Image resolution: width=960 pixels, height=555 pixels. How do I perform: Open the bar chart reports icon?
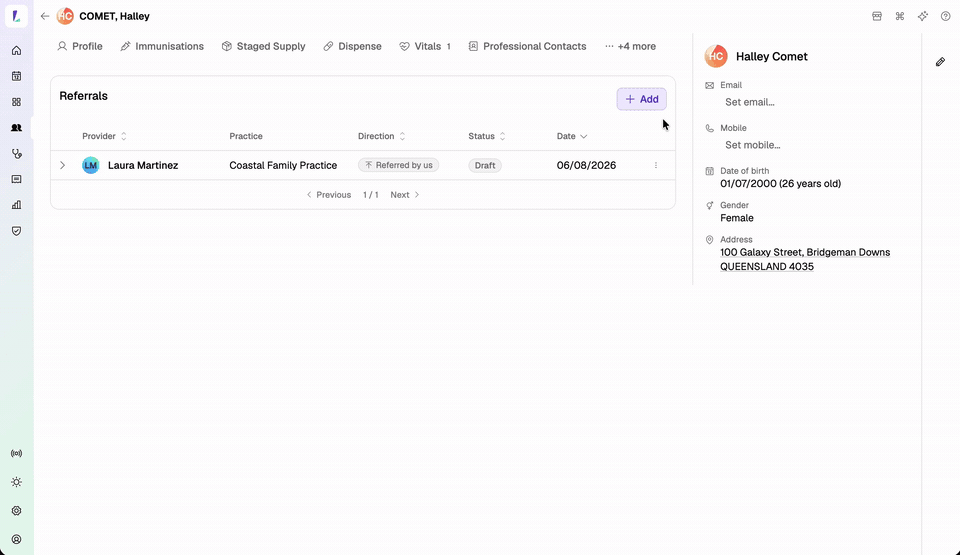coord(17,205)
